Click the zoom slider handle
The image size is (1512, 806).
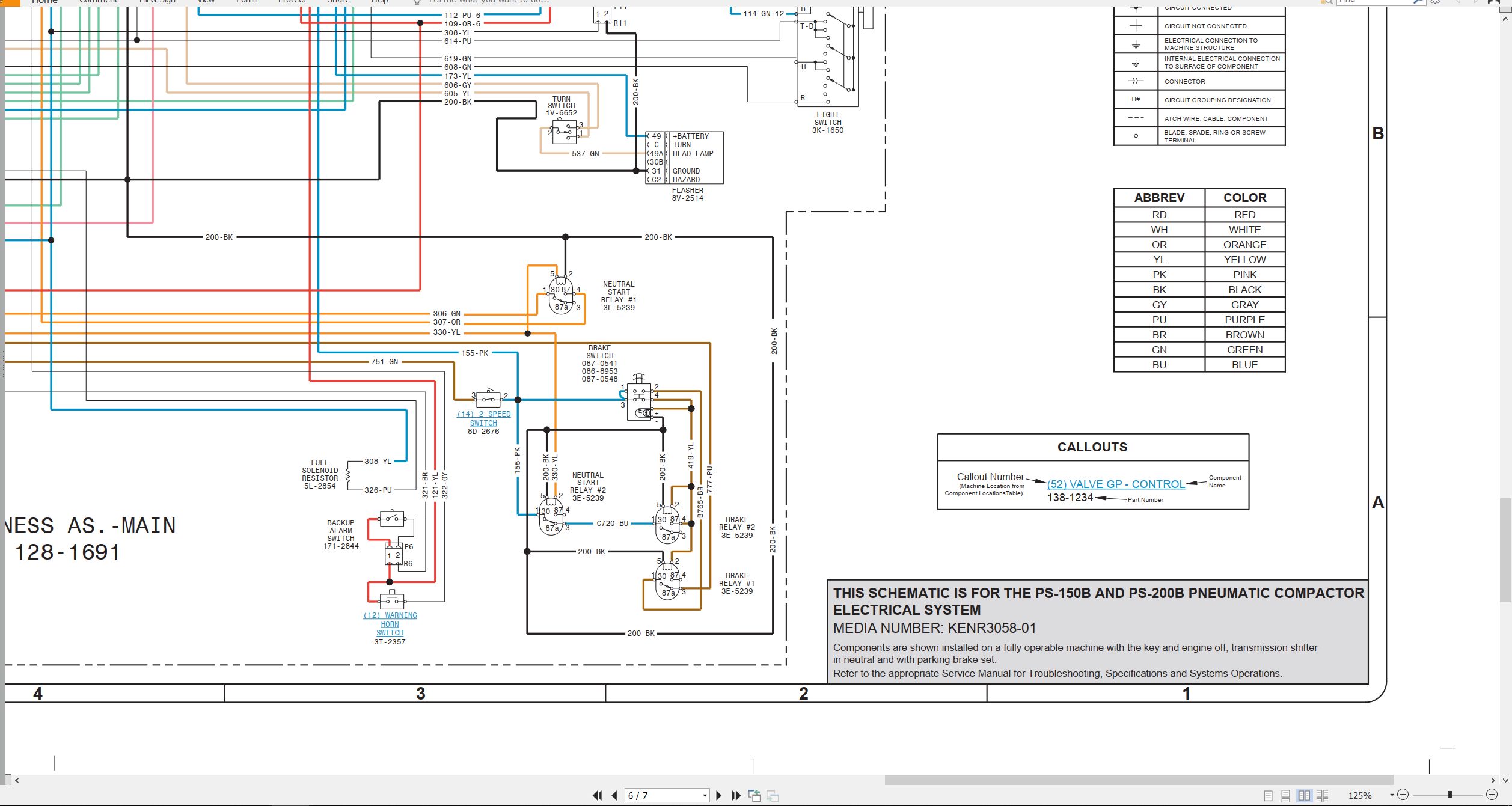[x=1449, y=795]
